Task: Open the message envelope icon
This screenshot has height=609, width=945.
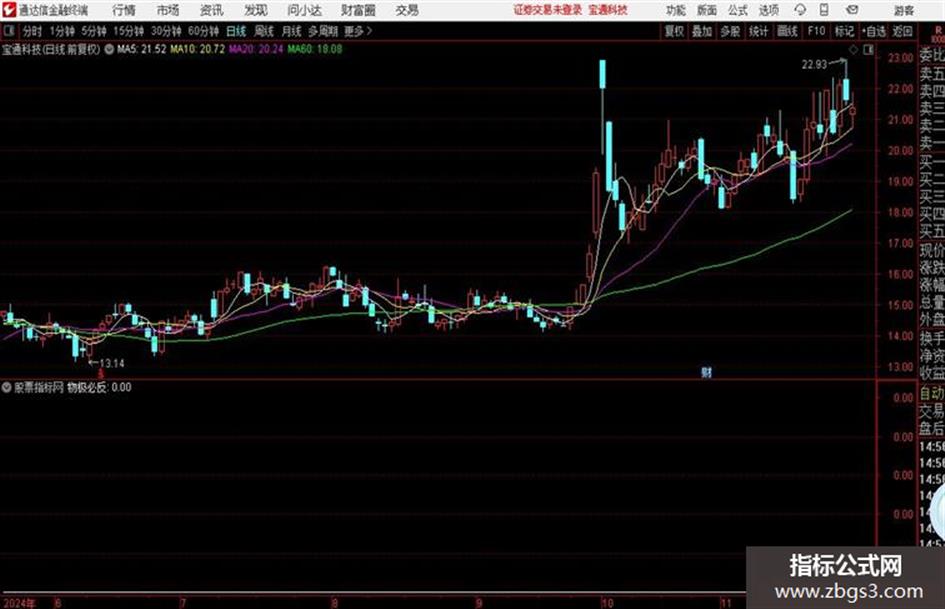Action: click(852, 10)
